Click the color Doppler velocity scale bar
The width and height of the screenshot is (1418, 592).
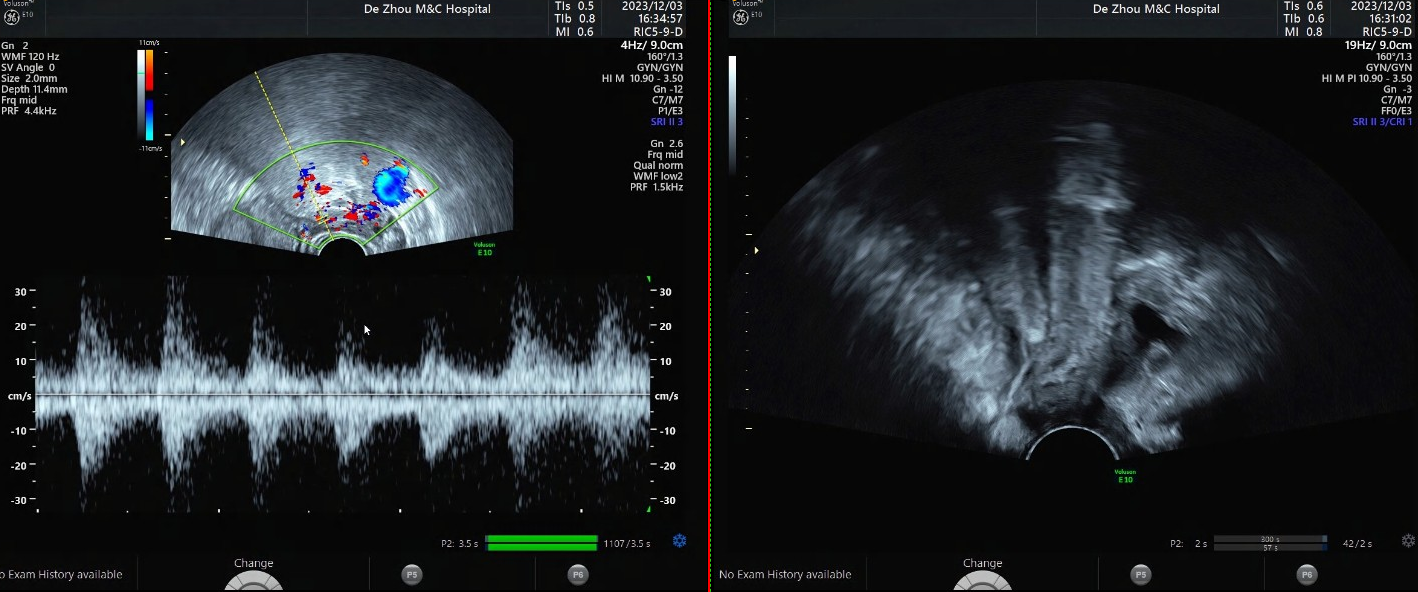point(147,94)
